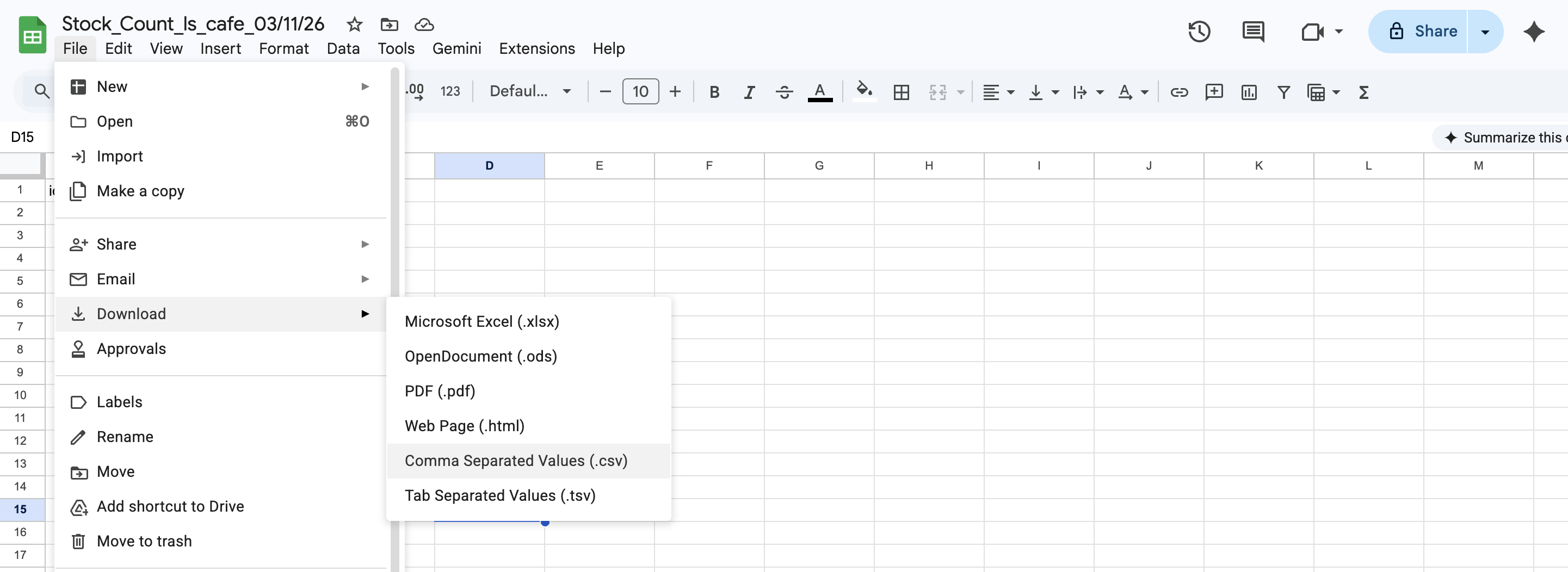
Task: Click the move-to-folder icon beside title
Action: click(x=389, y=24)
